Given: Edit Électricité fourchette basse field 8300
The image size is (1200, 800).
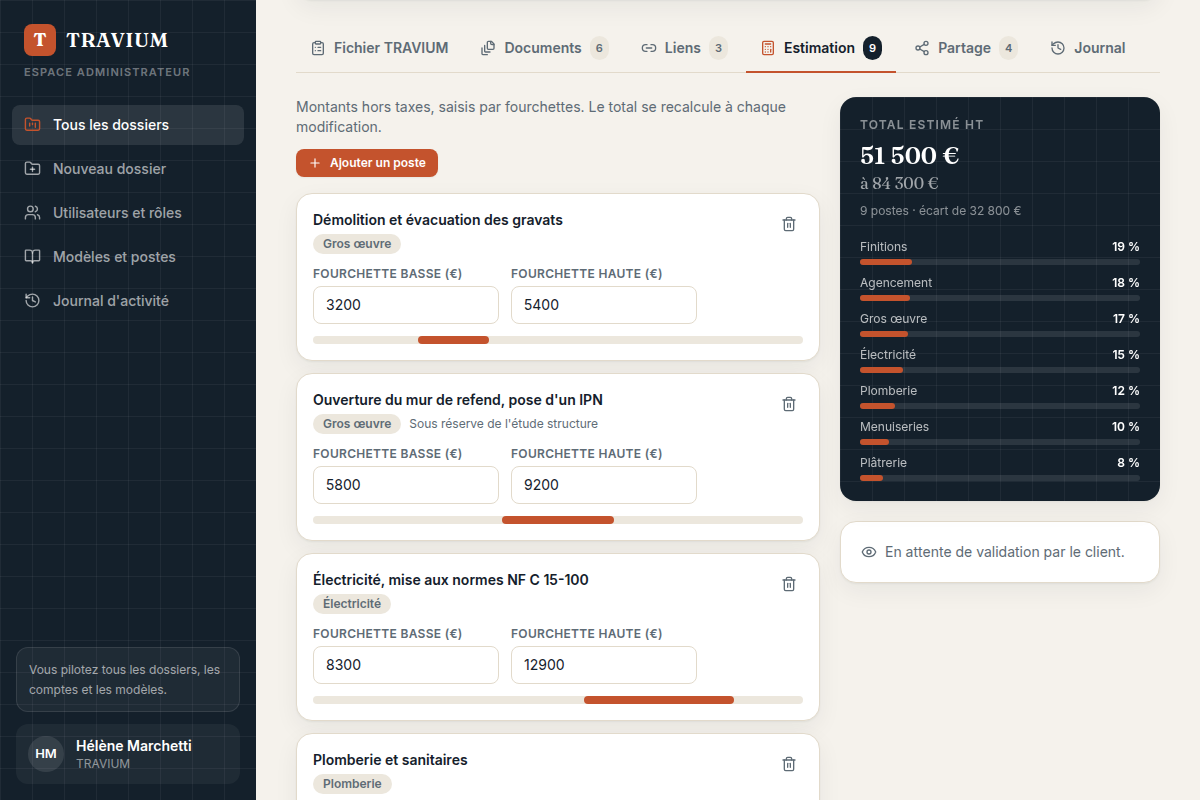Looking at the screenshot, I should pyautogui.click(x=406, y=665).
